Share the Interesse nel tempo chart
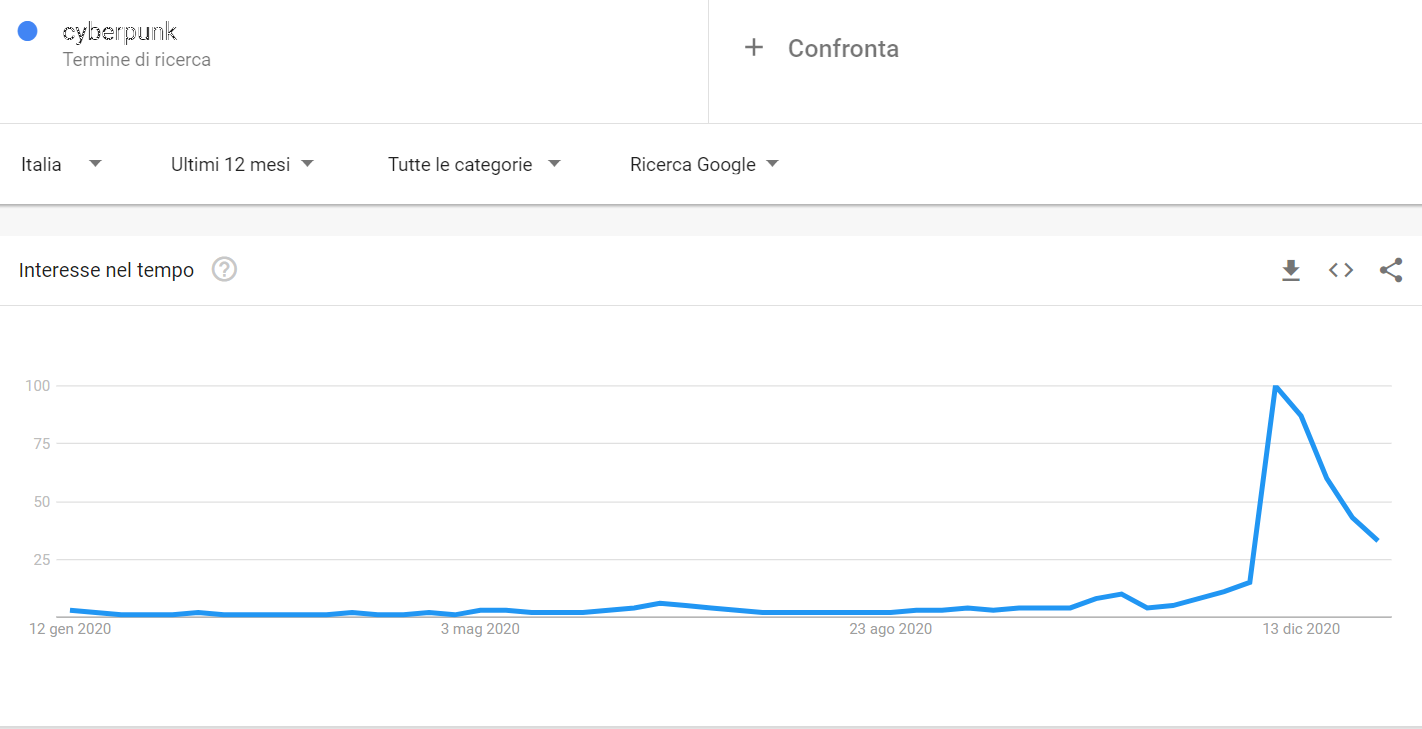Image resolution: width=1422 pixels, height=729 pixels. 1391,270
